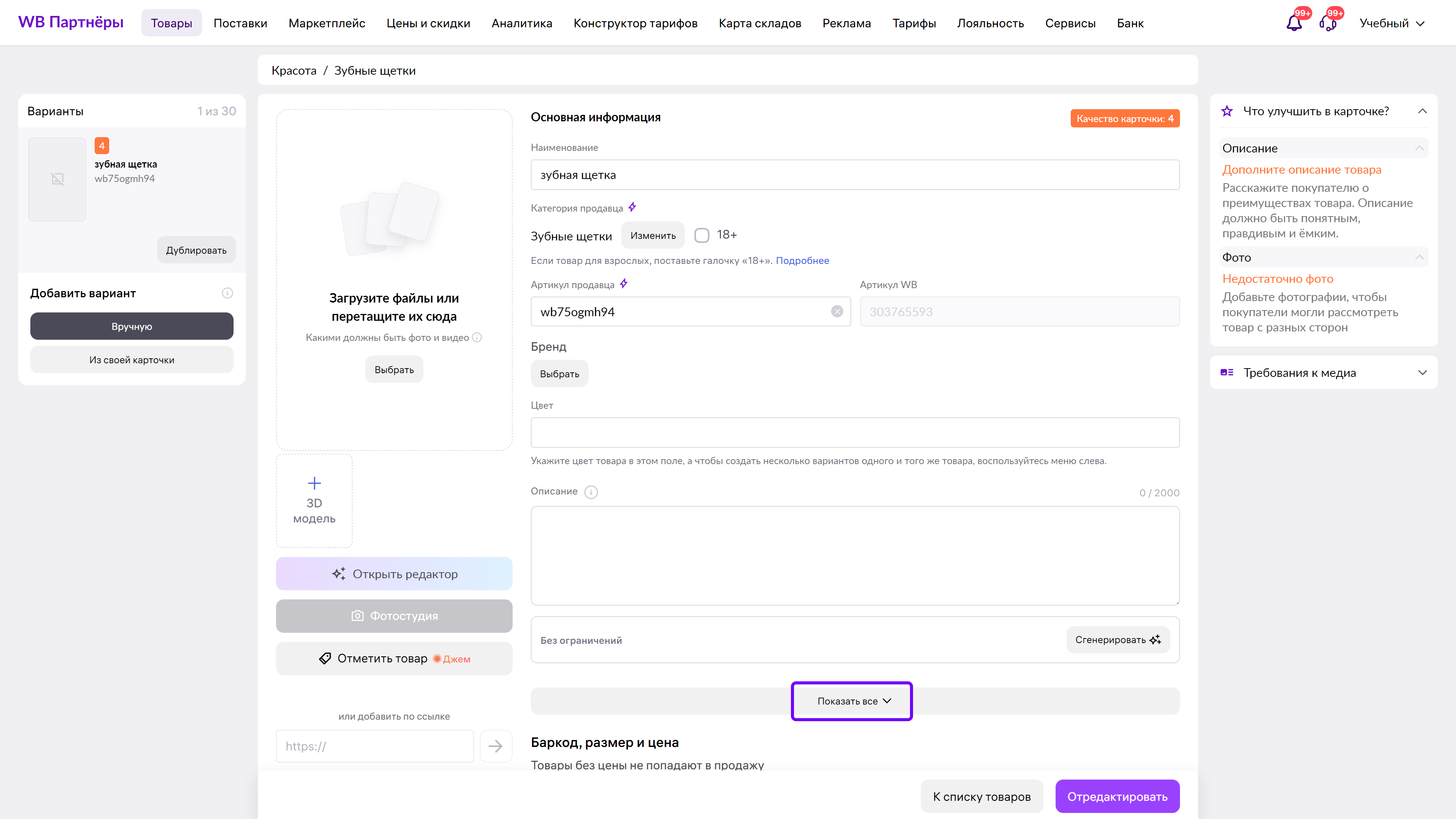Click the Отредактировать button
Viewport: 1456px width, 819px height.
point(1117,796)
